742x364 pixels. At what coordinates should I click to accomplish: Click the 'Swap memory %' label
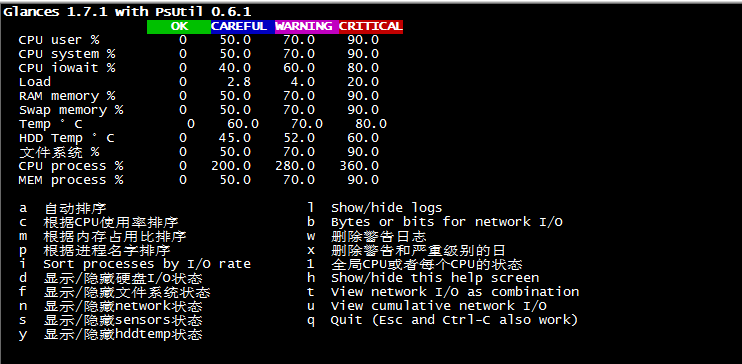(71, 110)
